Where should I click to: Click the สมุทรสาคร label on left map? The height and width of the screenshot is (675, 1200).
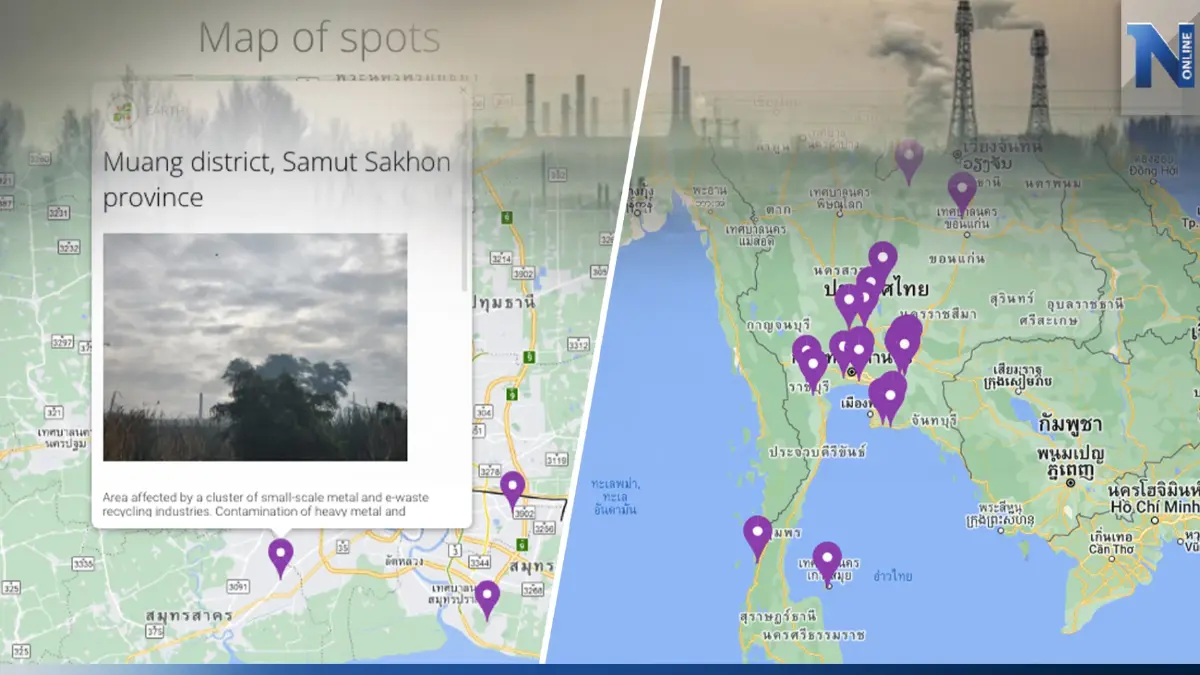(x=188, y=613)
